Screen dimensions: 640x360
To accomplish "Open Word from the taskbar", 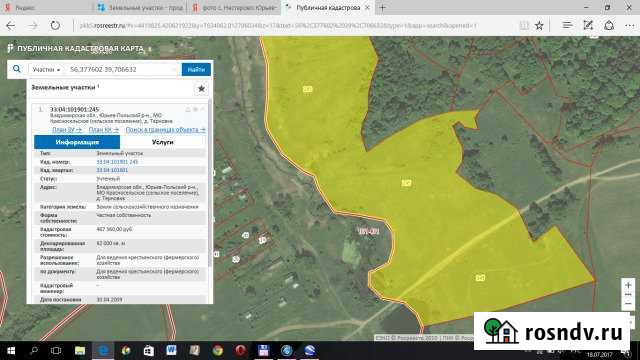I will [x=171, y=351].
